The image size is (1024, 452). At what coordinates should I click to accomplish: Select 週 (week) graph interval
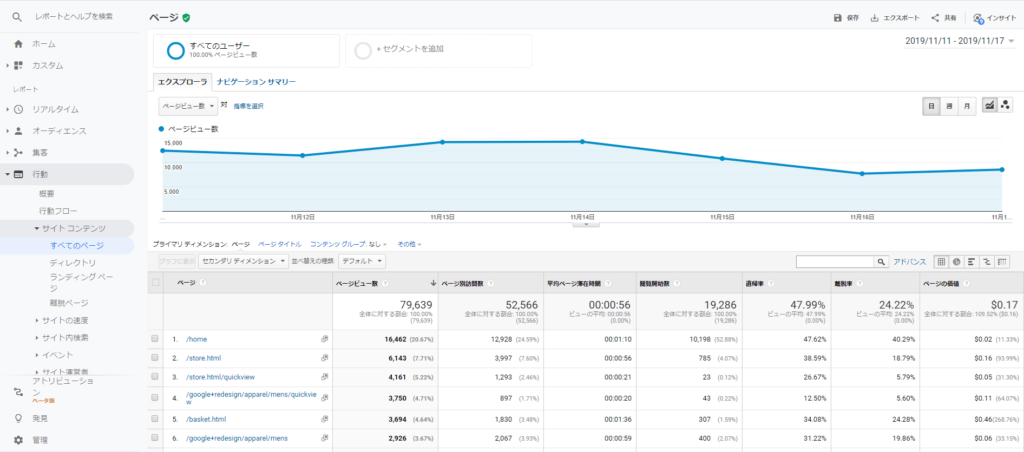950,105
